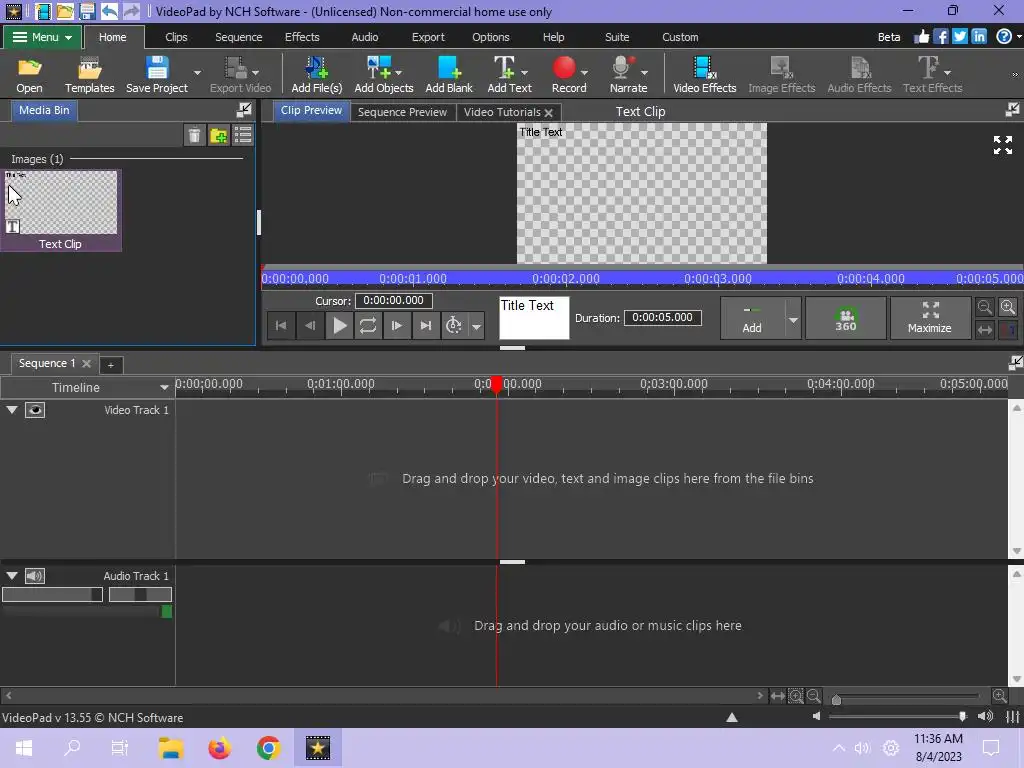The width and height of the screenshot is (1024, 768).
Task: Adjust the timeline zoom slider
Action: tap(837, 699)
